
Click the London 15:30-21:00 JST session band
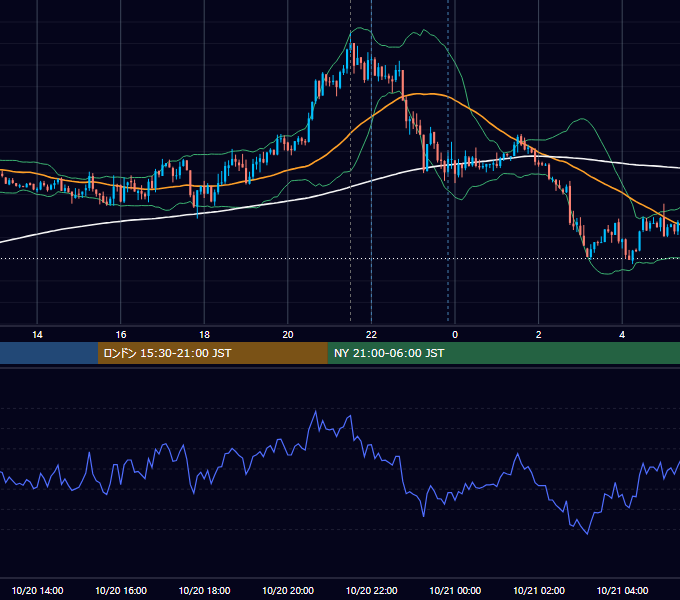coord(212,353)
